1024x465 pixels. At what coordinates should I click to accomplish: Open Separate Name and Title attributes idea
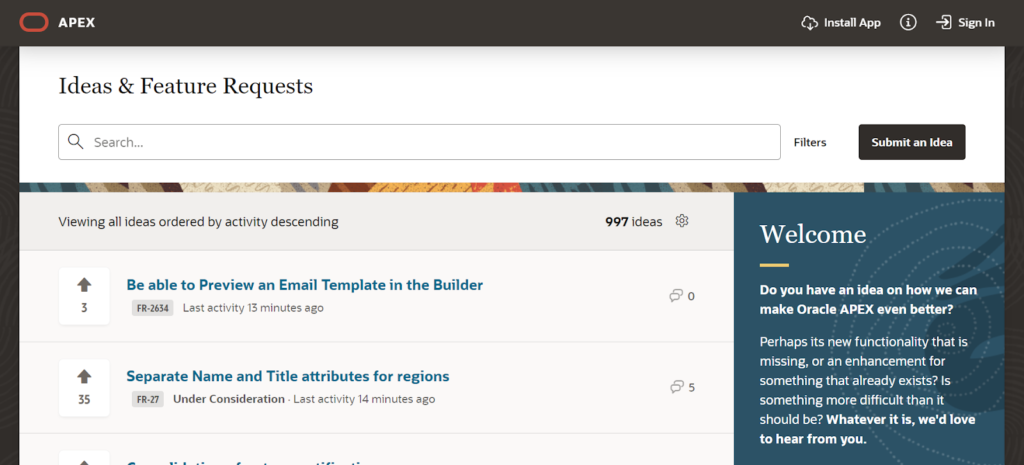coord(287,377)
